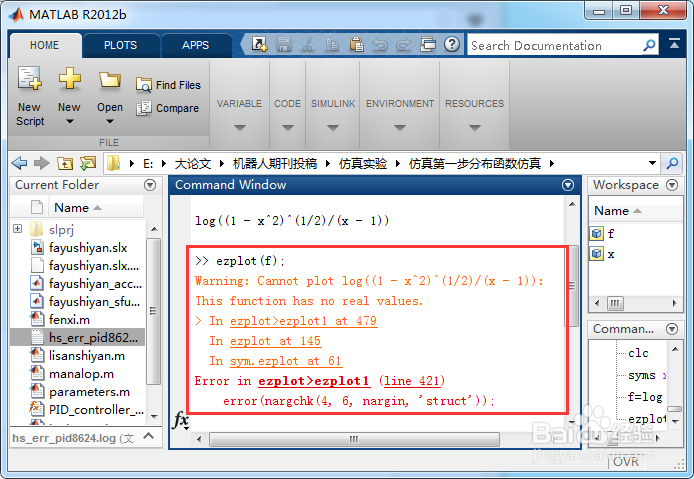
Task: Click the Open folder icon
Action: tap(109, 80)
